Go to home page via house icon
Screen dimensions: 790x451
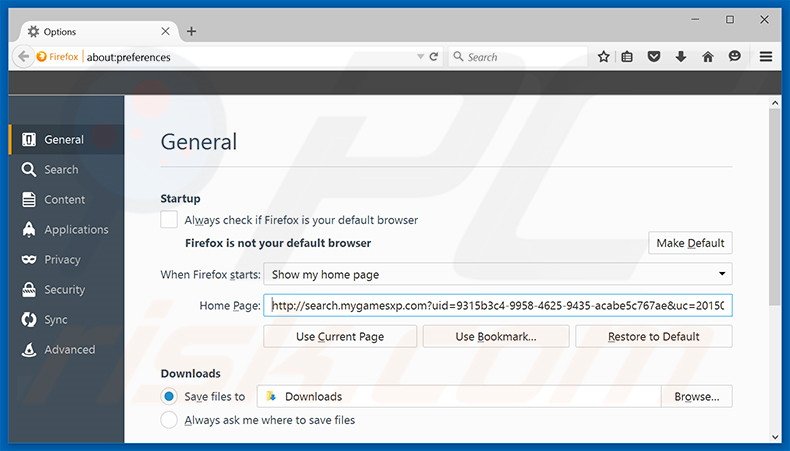(x=708, y=56)
